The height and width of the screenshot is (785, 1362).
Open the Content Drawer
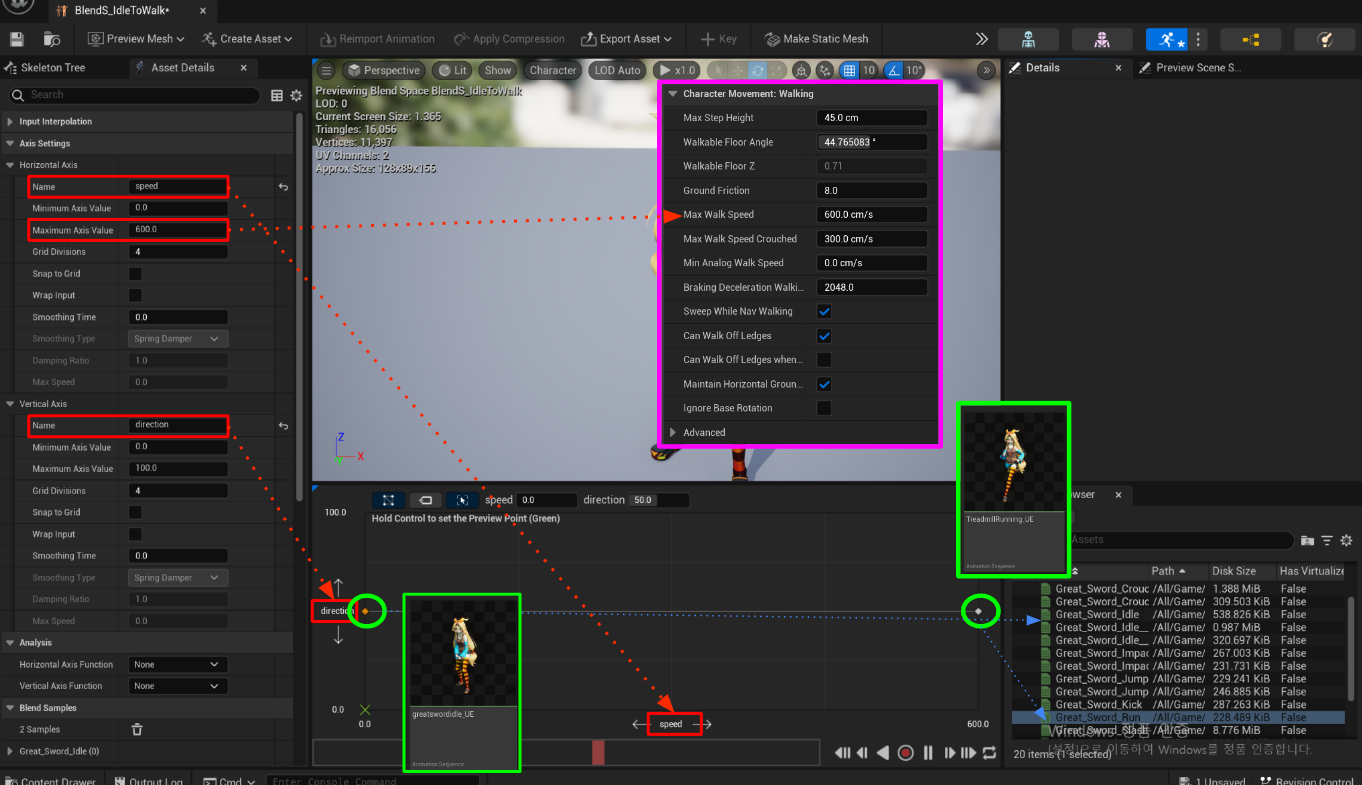pos(52,781)
